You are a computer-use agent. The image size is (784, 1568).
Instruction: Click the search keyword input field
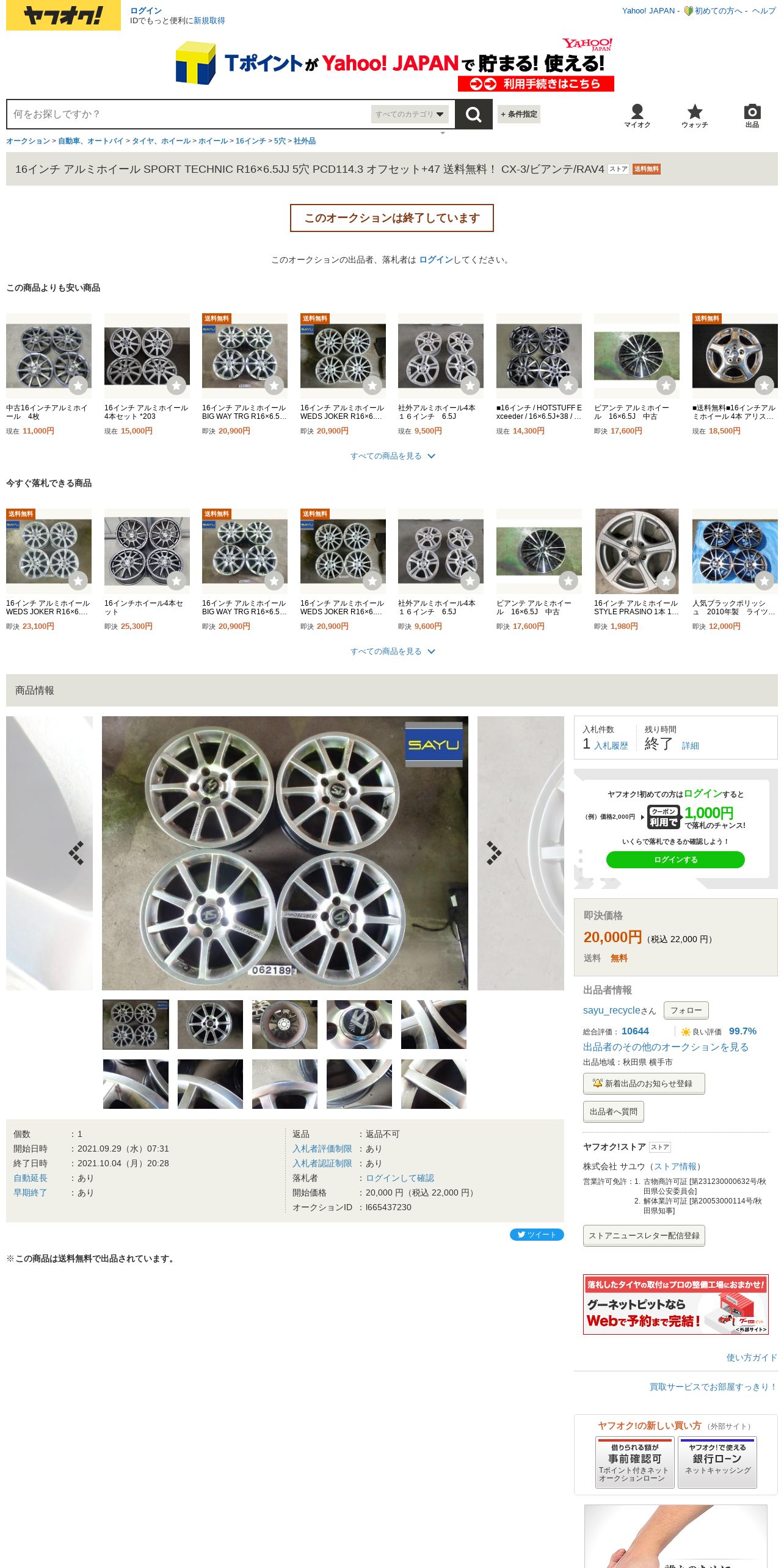pos(189,114)
